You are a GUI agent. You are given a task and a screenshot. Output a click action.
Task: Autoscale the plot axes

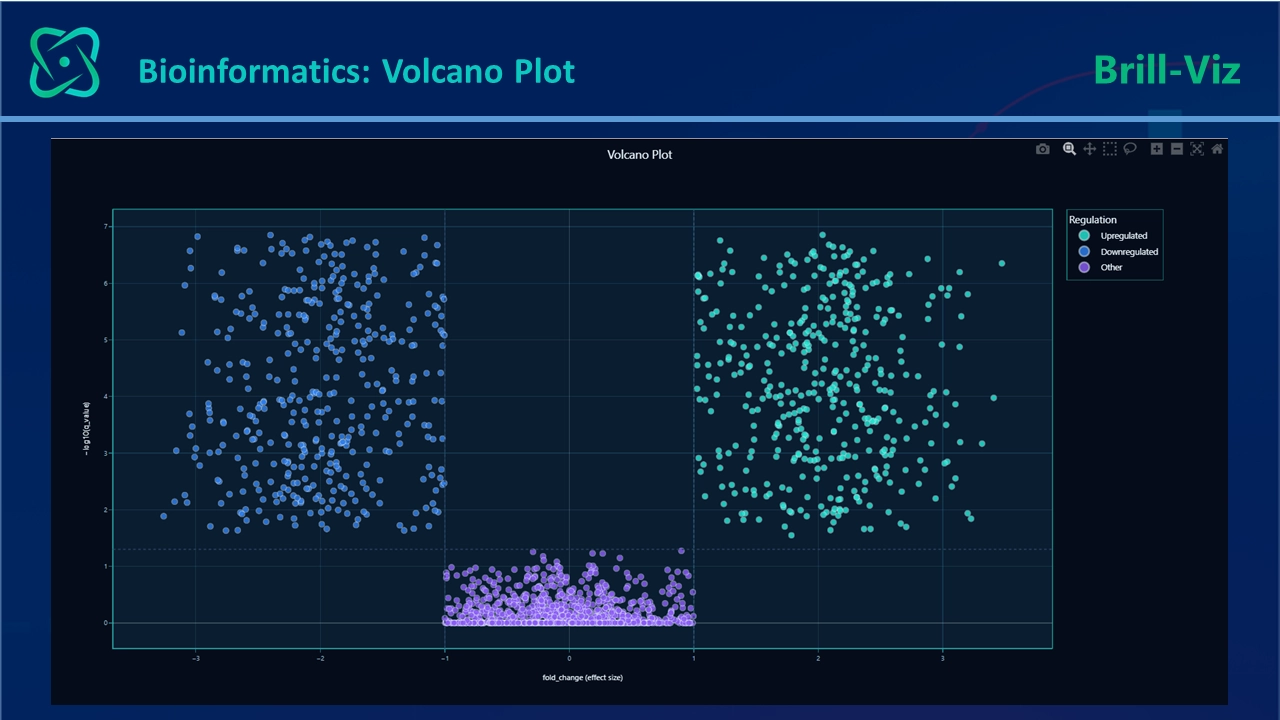click(x=1197, y=149)
